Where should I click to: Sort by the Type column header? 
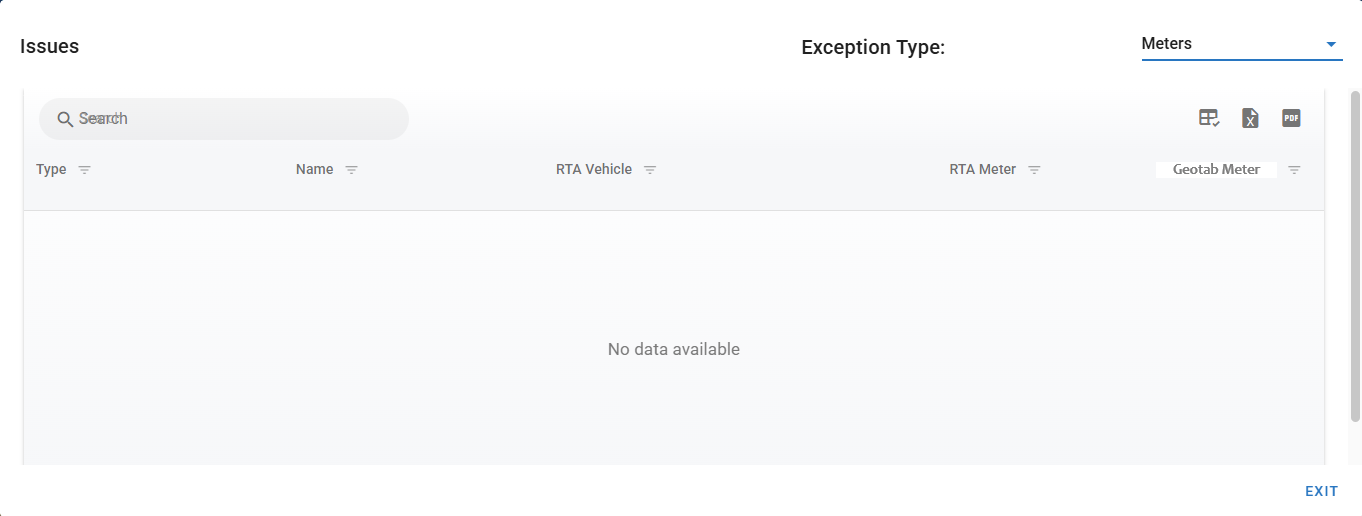tap(51, 169)
